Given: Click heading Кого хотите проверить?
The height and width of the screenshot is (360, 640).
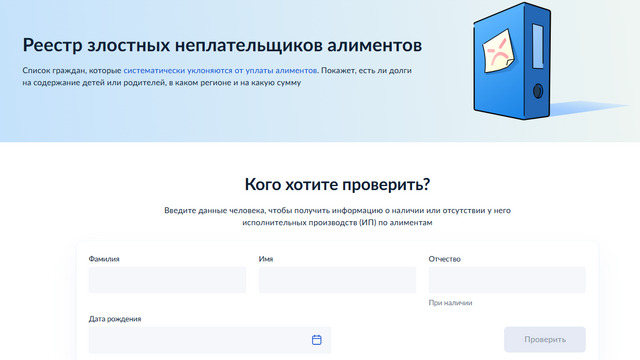Looking at the screenshot, I should [x=337, y=184].
